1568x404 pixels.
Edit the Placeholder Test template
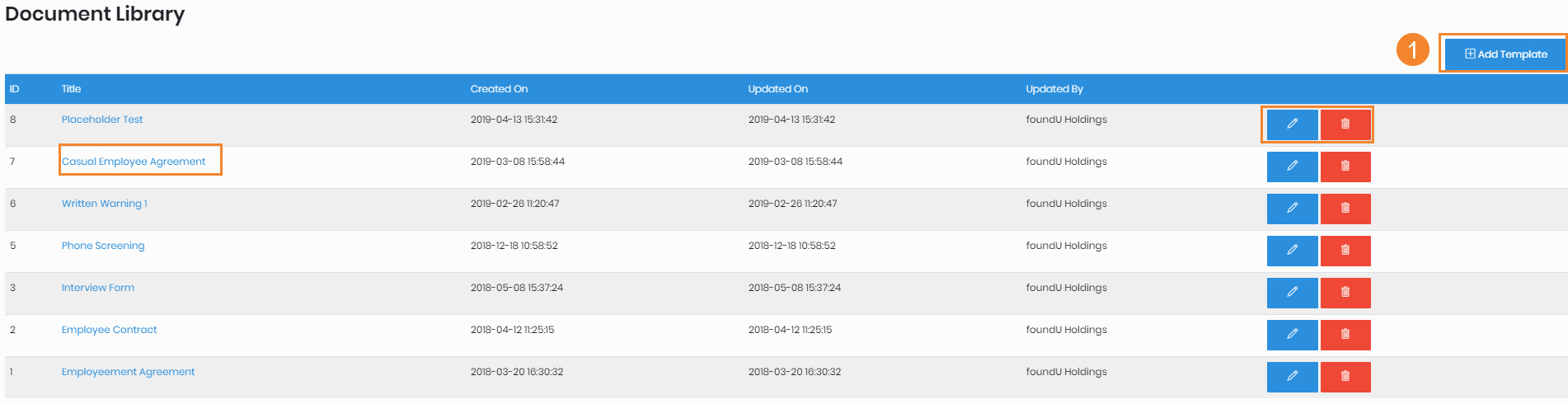point(1292,124)
